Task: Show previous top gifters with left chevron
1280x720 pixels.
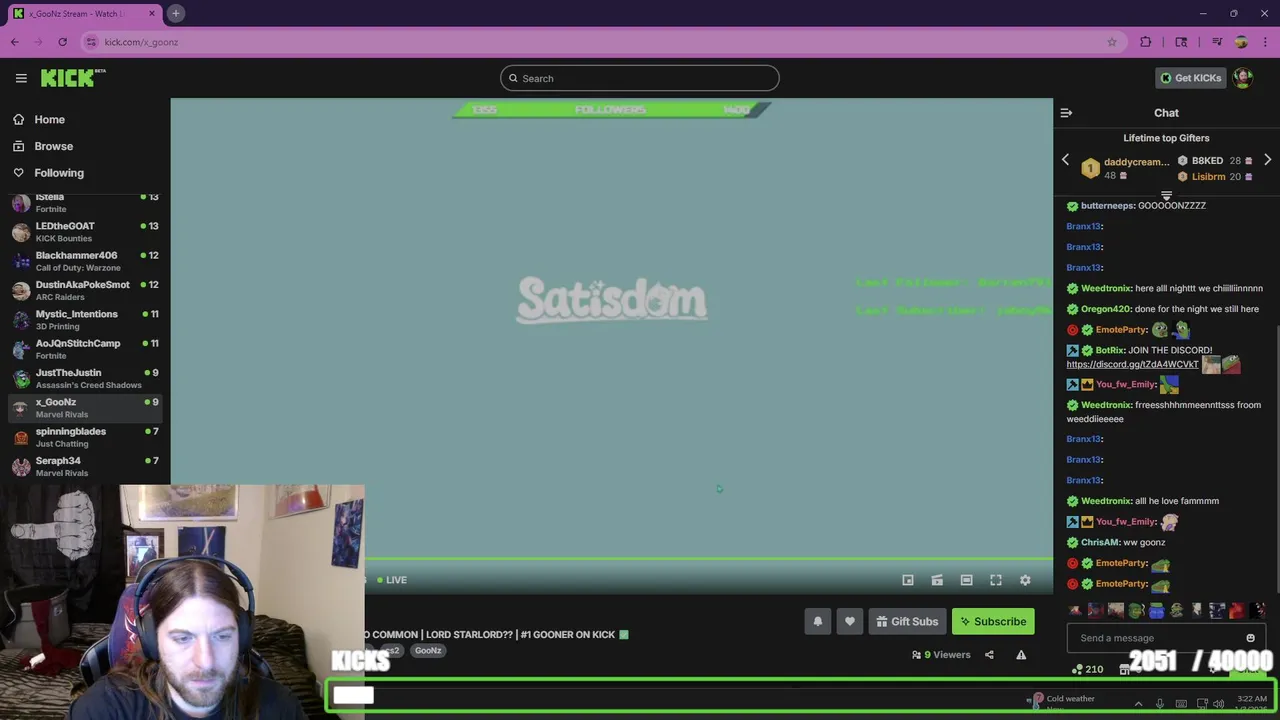Action: click(1065, 160)
